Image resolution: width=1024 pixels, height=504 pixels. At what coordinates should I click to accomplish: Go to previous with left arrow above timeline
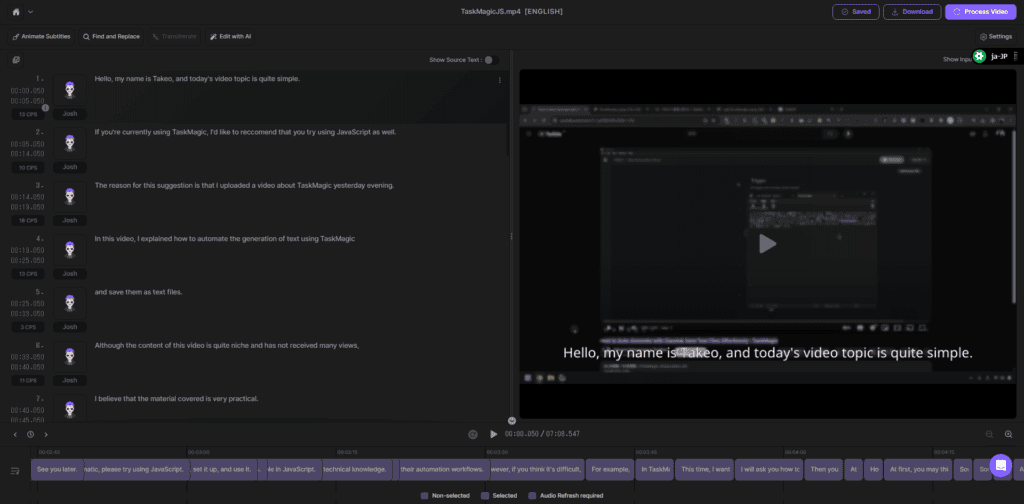[15, 434]
